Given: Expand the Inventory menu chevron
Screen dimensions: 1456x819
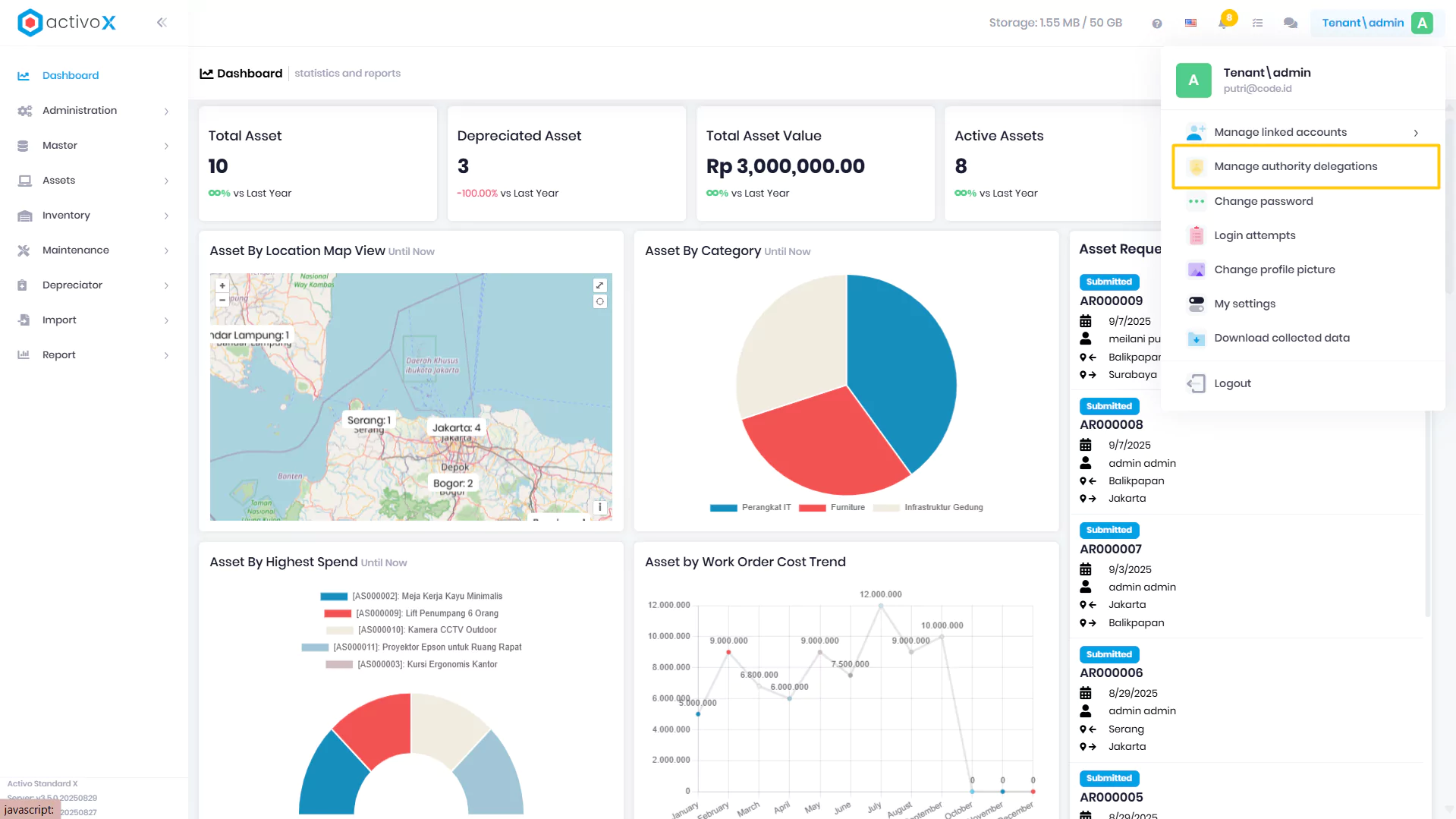Looking at the screenshot, I should pos(166,216).
